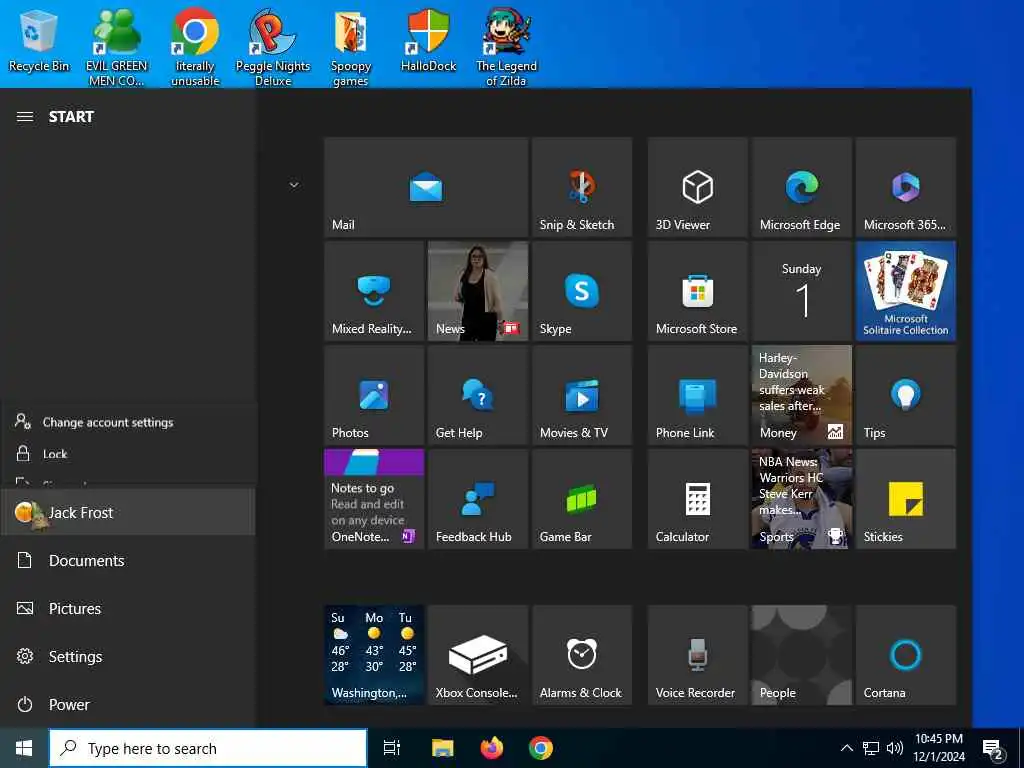Collapse Start menu hamburger navigation
This screenshot has width=1024, height=768.
pyautogui.click(x=25, y=117)
